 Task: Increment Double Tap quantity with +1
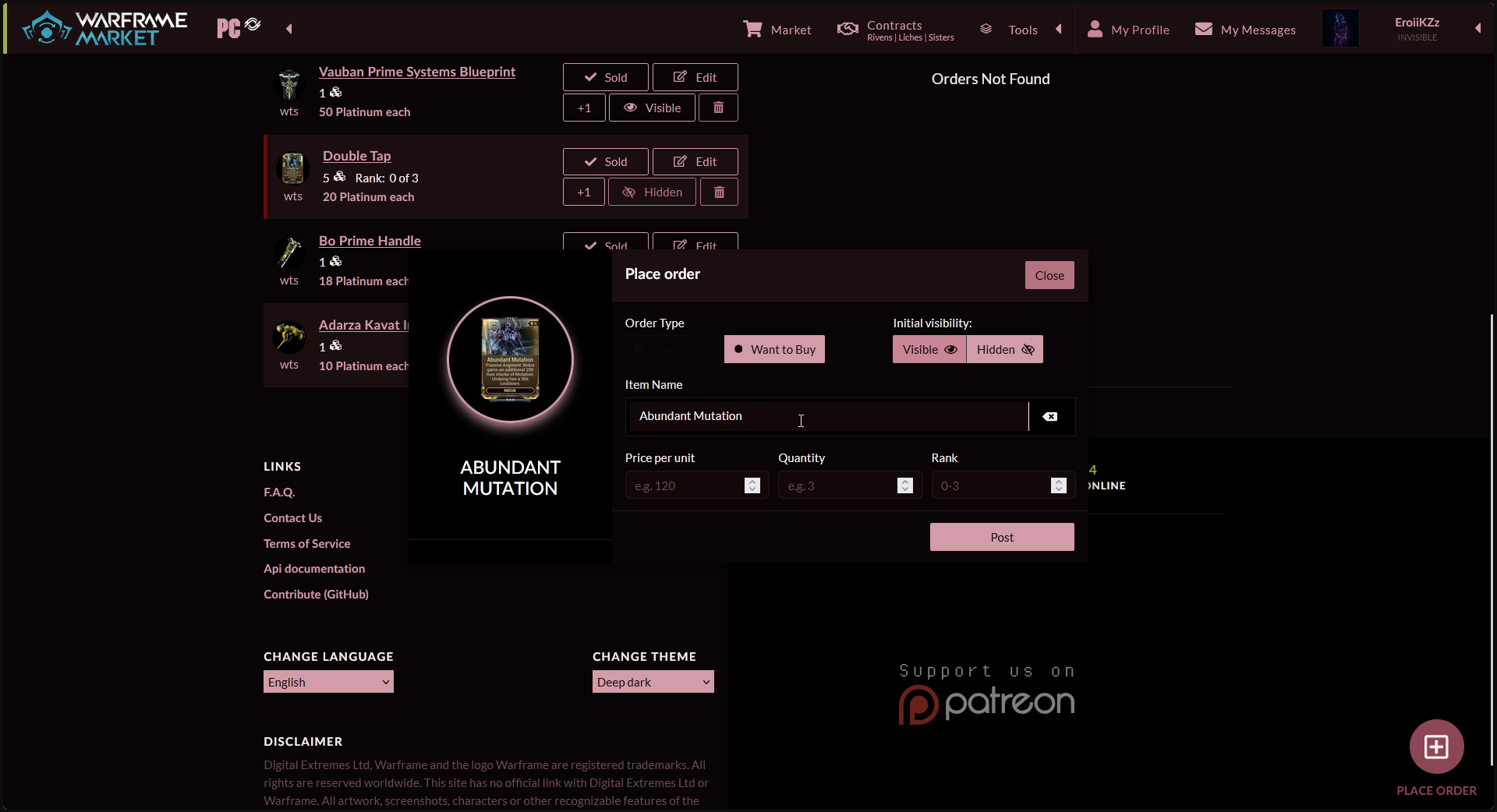point(584,192)
